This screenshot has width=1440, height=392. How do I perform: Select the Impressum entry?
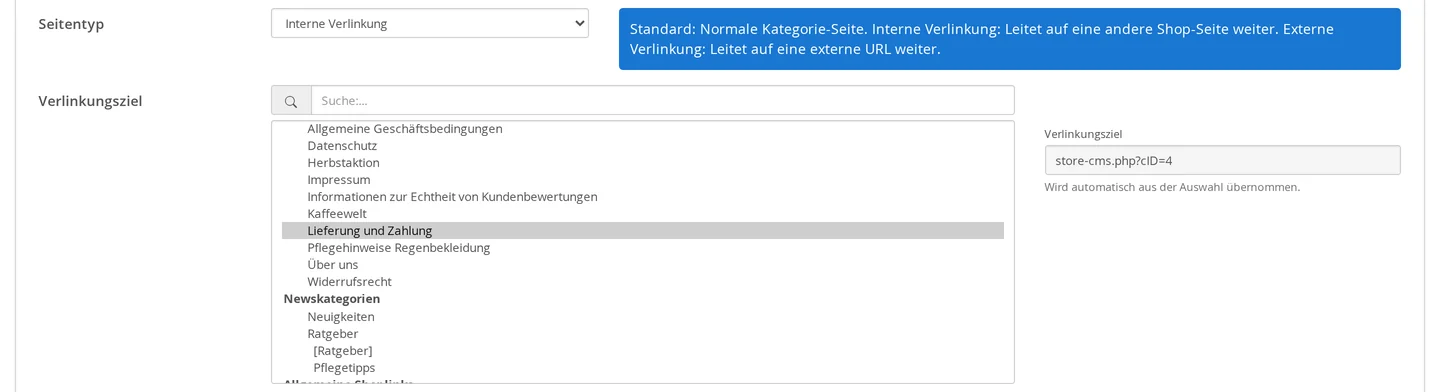tap(642, 180)
